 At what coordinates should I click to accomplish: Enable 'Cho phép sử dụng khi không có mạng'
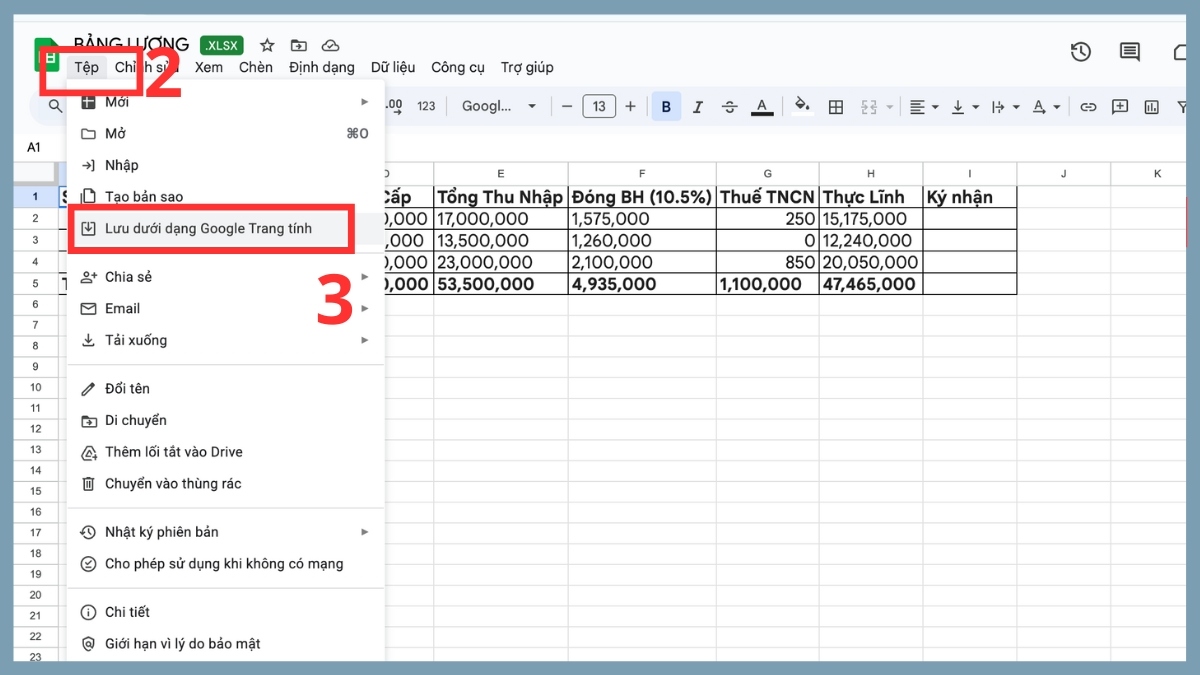[x=225, y=564]
